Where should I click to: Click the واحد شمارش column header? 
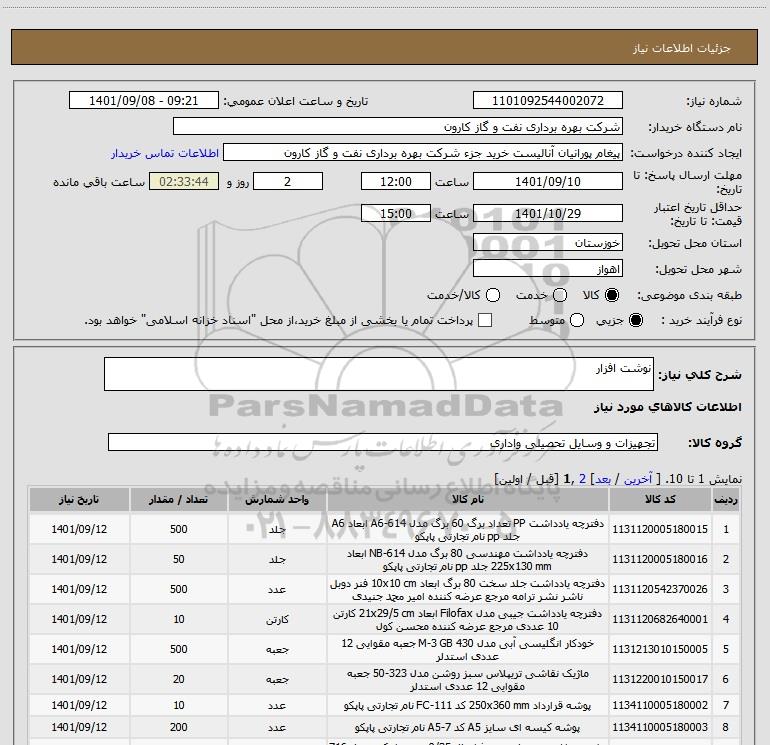[277, 499]
